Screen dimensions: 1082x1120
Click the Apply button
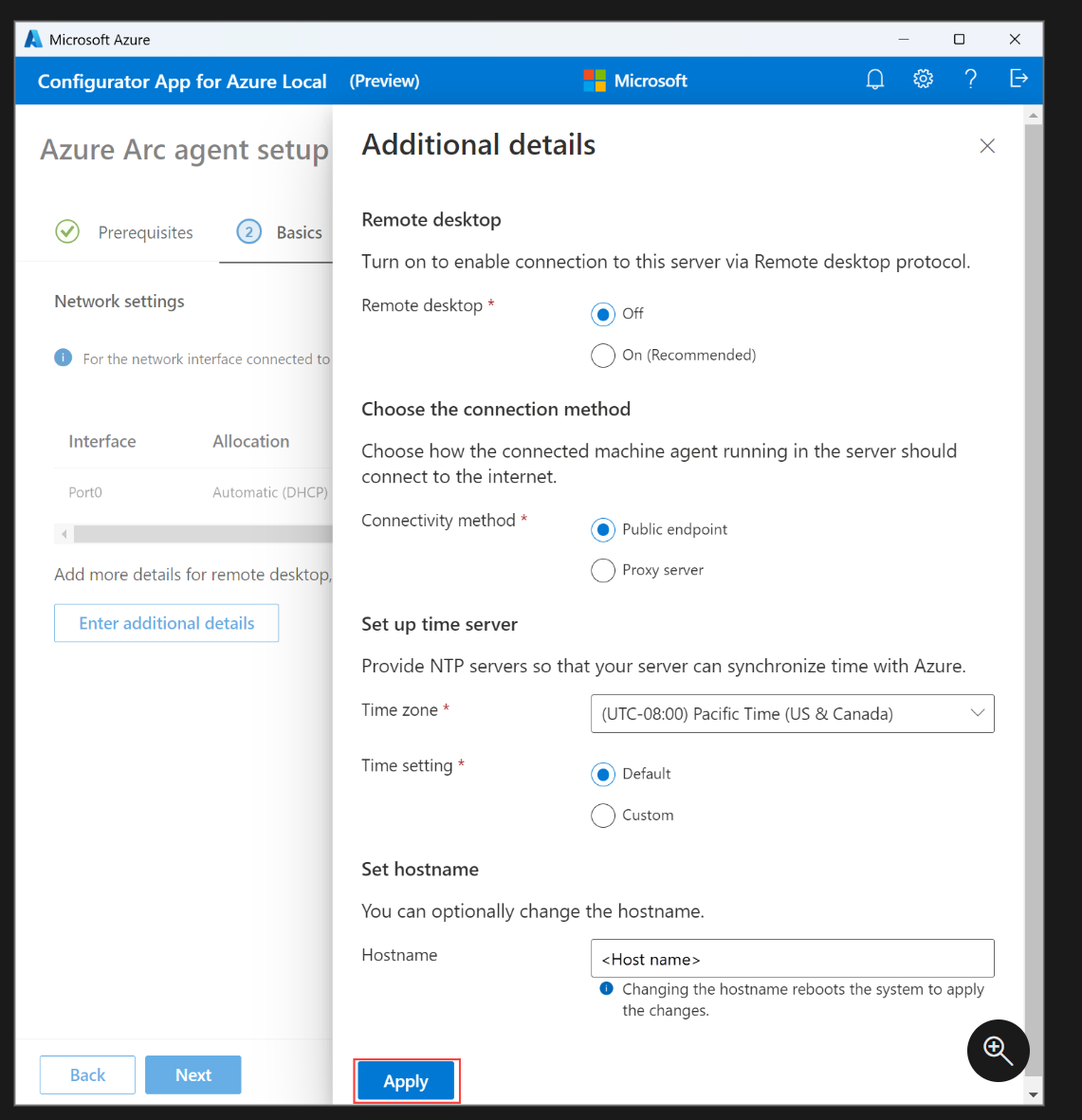coord(406,1081)
